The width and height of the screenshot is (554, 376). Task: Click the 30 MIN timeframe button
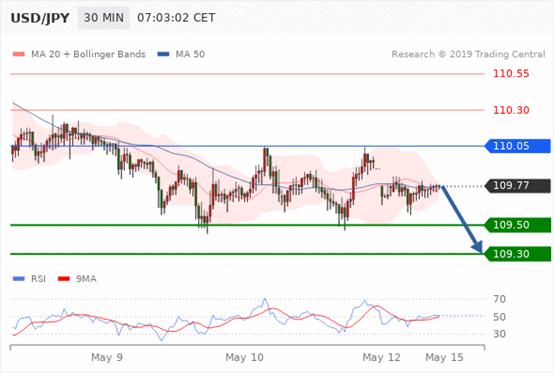tap(104, 18)
